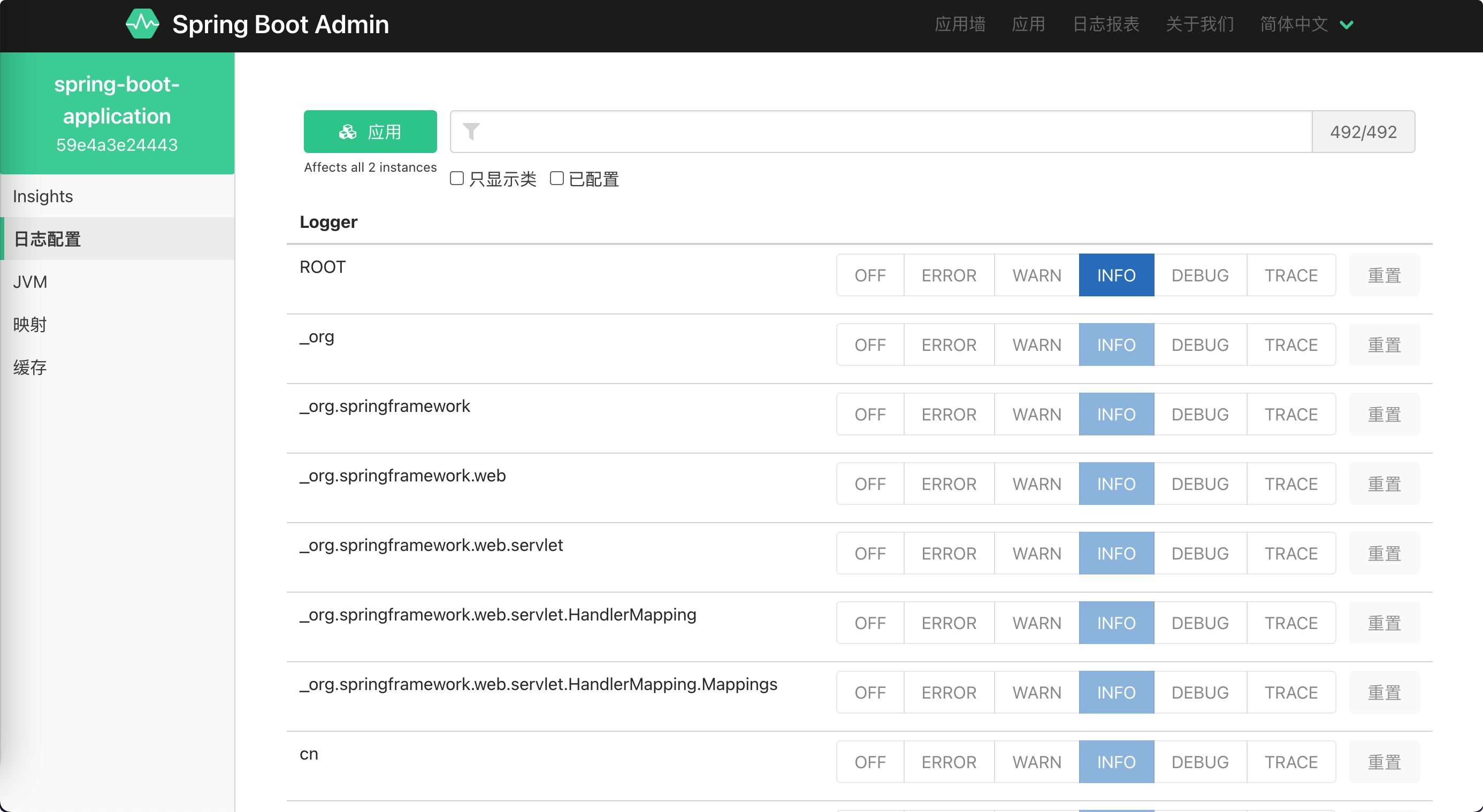Set cn logger to ERROR
This screenshot has width=1483, height=812.
point(949,762)
